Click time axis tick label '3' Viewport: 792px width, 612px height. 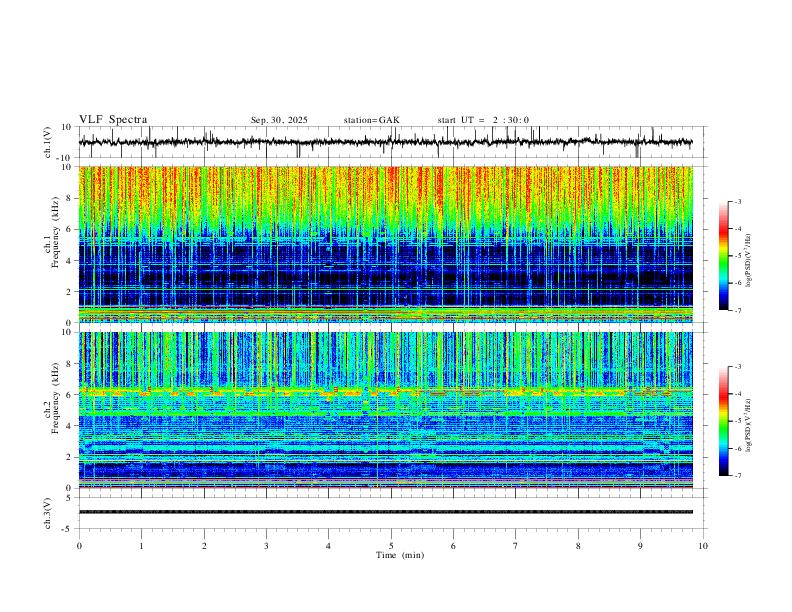click(266, 546)
